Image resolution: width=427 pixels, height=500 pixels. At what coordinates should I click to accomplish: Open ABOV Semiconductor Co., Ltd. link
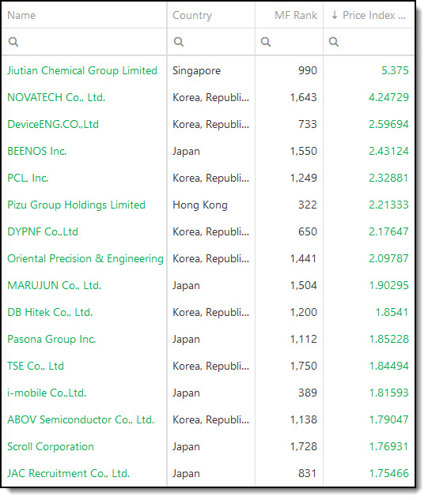tap(81, 420)
